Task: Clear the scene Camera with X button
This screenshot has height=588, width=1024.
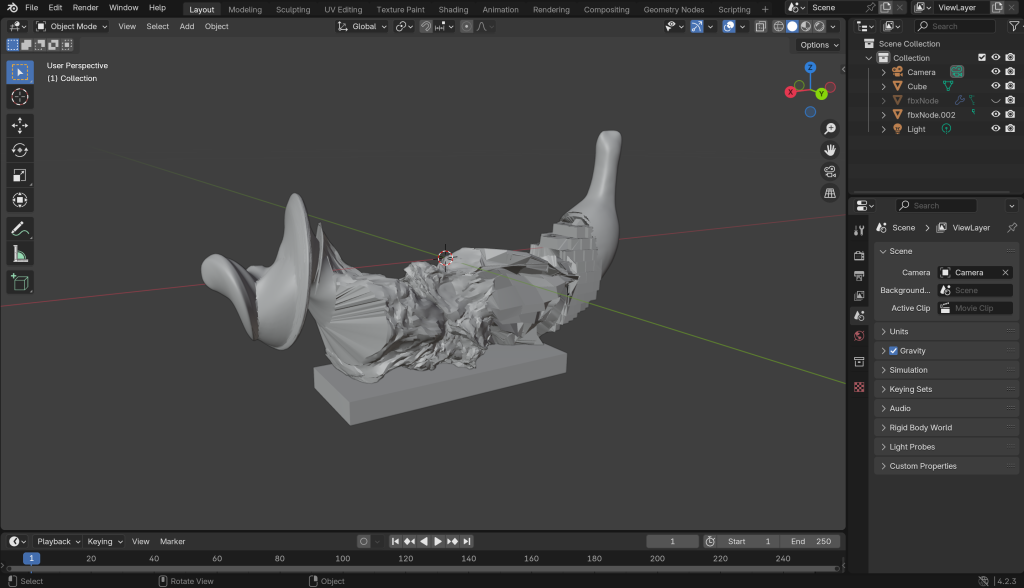Action: pyautogui.click(x=1006, y=273)
